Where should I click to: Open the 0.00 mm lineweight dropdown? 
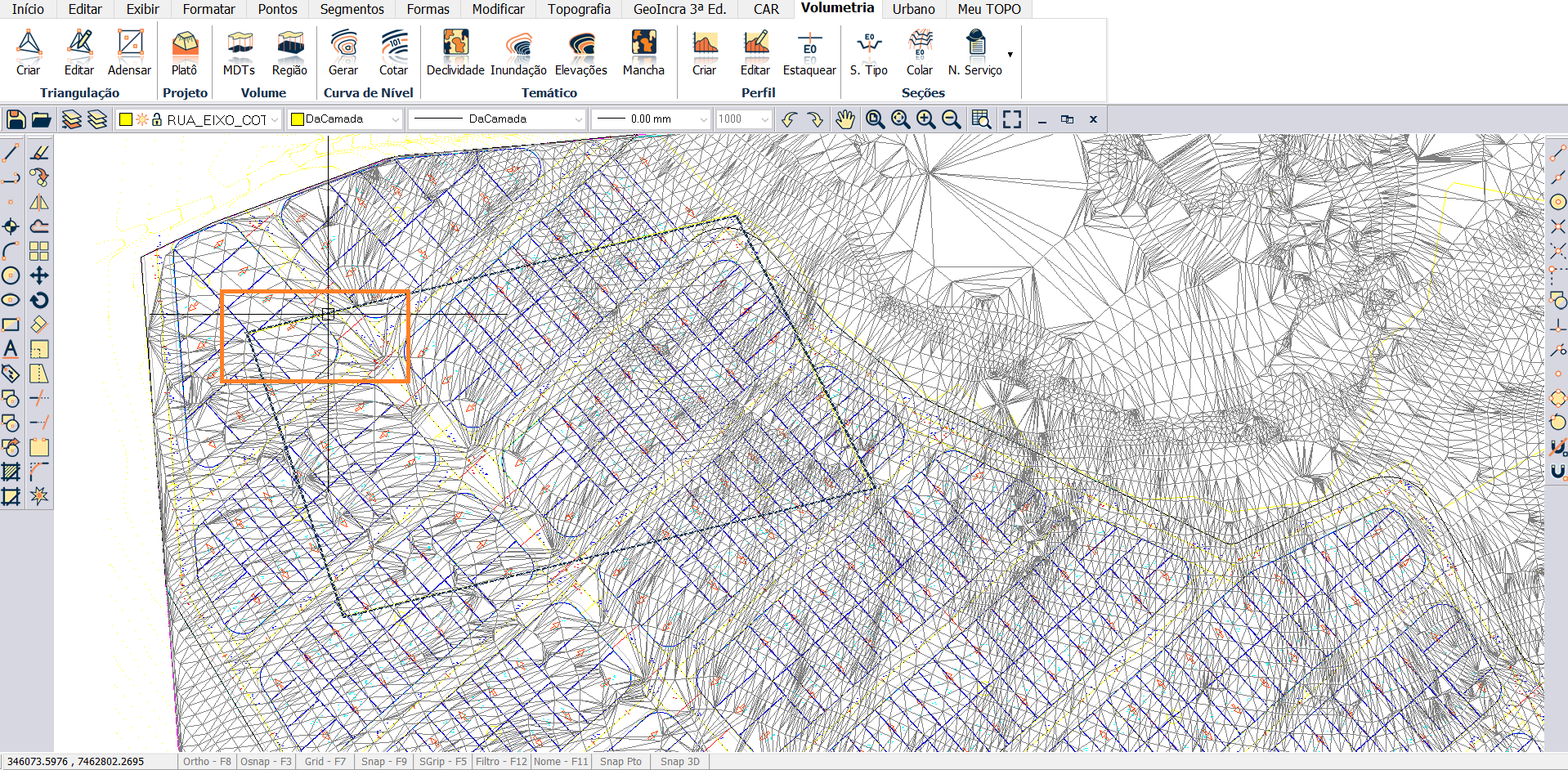pyautogui.click(x=703, y=119)
